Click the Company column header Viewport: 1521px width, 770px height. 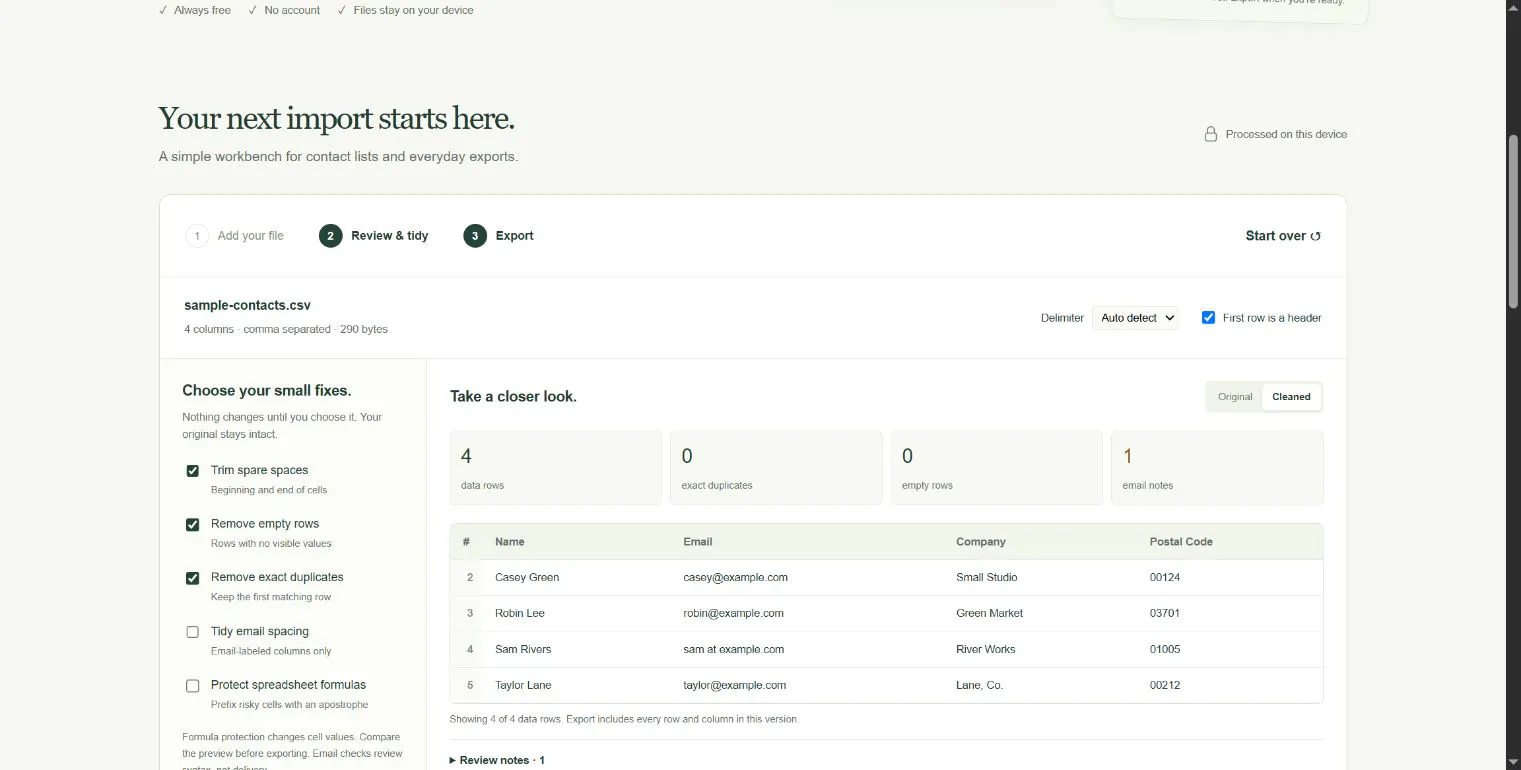click(981, 542)
